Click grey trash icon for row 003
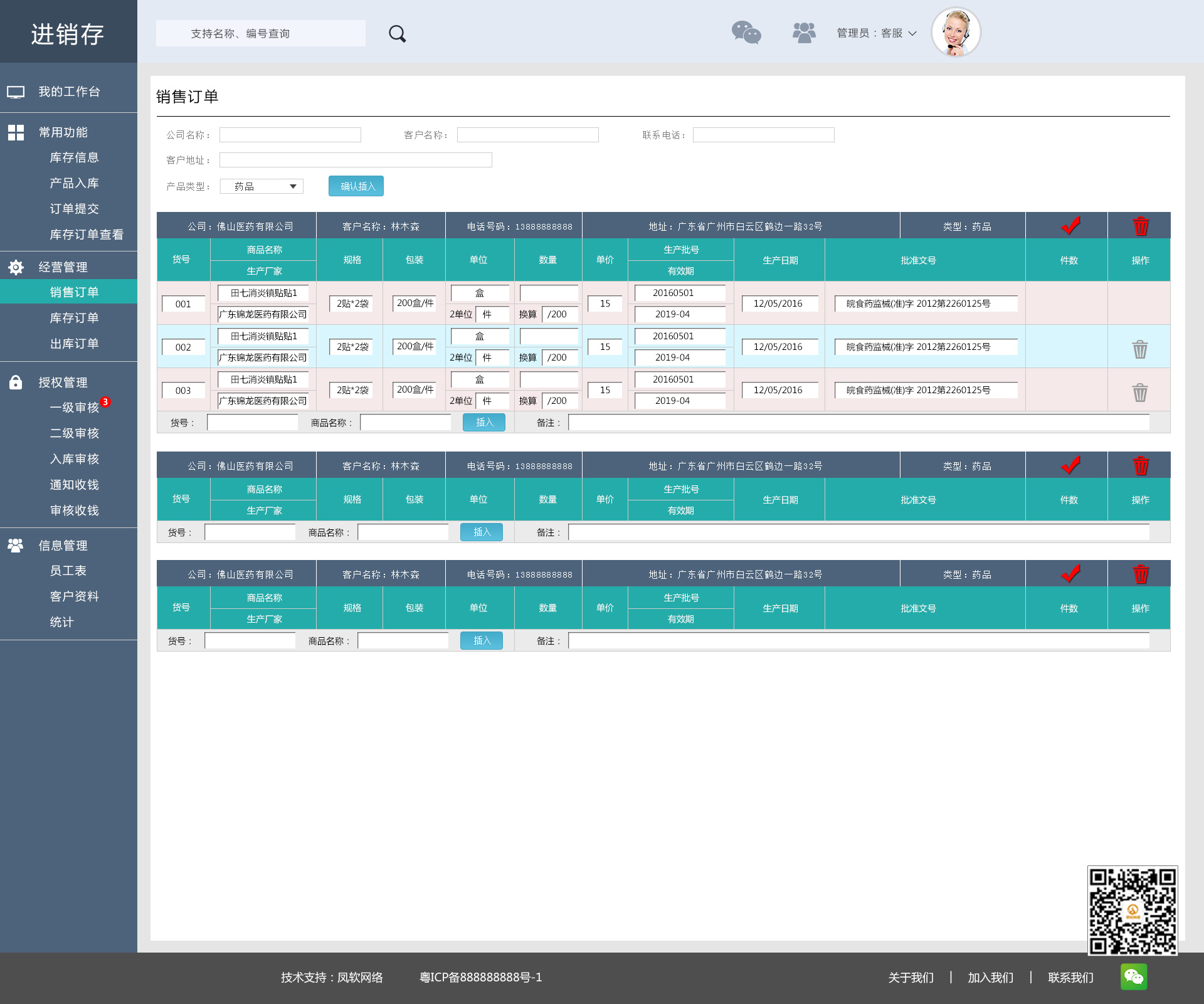The image size is (1204, 1004). [1140, 392]
